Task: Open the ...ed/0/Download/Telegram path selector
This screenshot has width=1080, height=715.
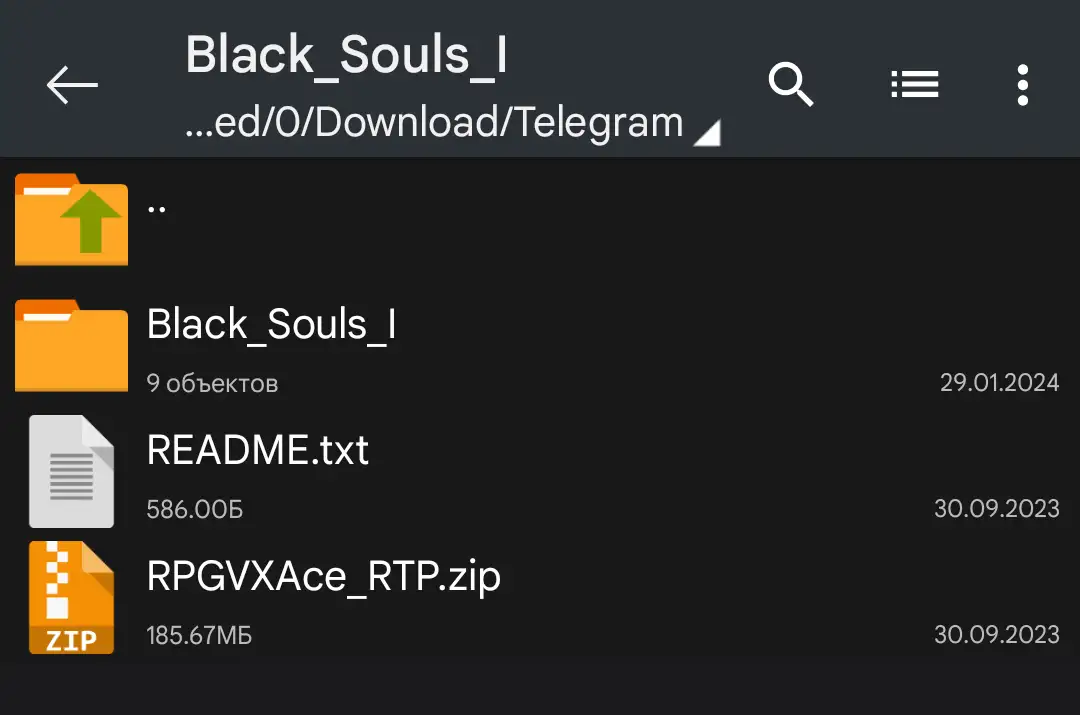Action: (434, 123)
